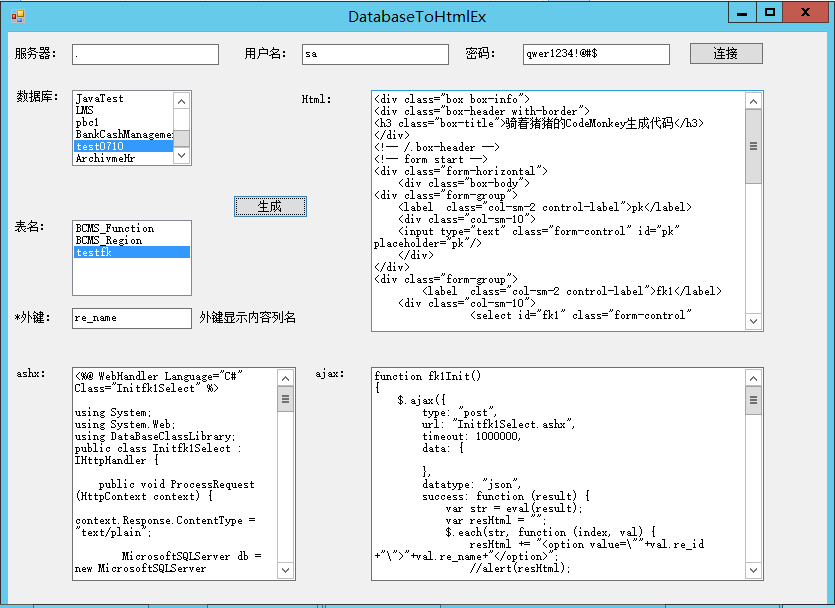Viewport: 835px width, 608px height.
Task: Focus the 服务器 server input field
Action: tap(145, 54)
